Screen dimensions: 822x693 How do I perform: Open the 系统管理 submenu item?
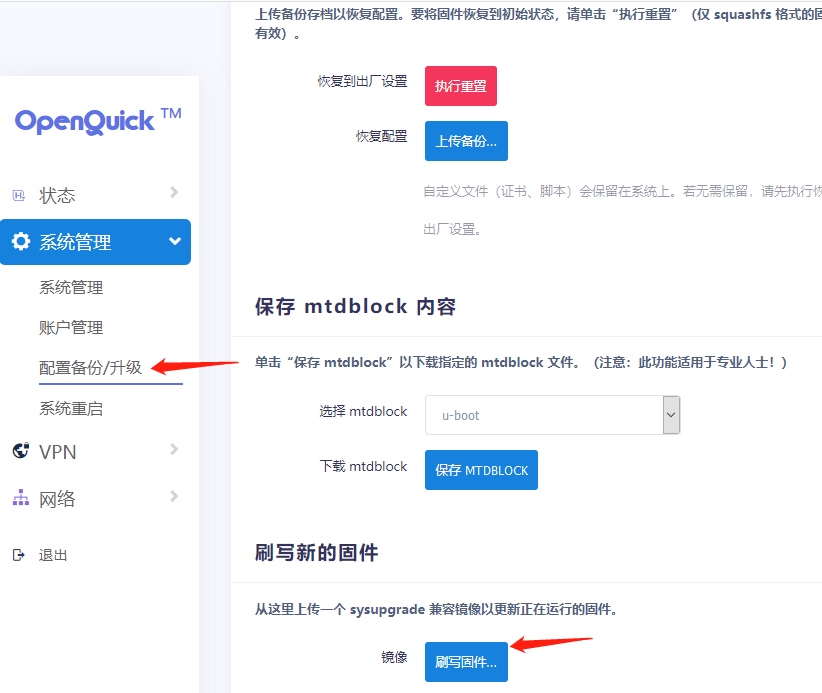pyautogui.click(x=71, y=288)
